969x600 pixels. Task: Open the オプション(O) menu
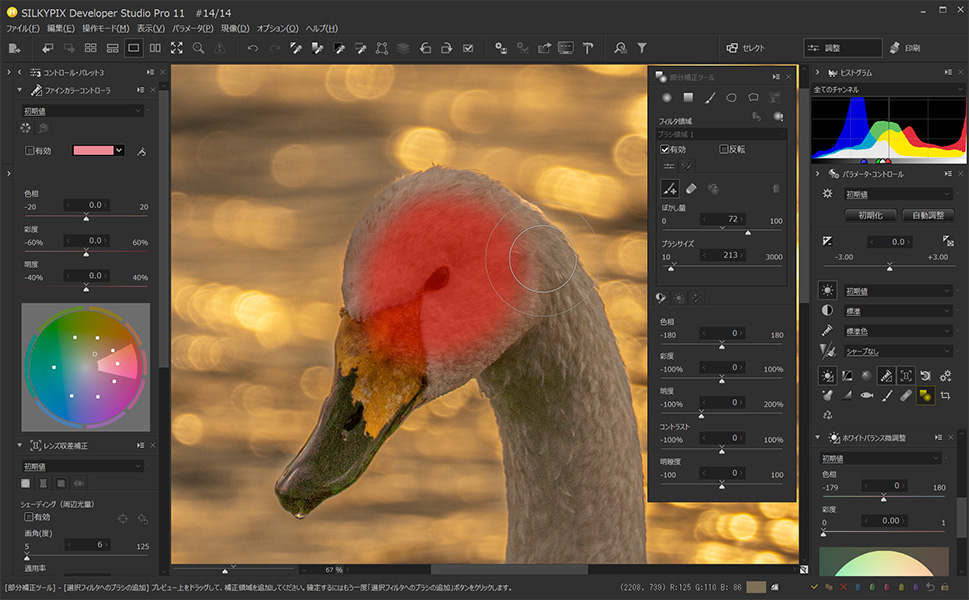[277, 28]
